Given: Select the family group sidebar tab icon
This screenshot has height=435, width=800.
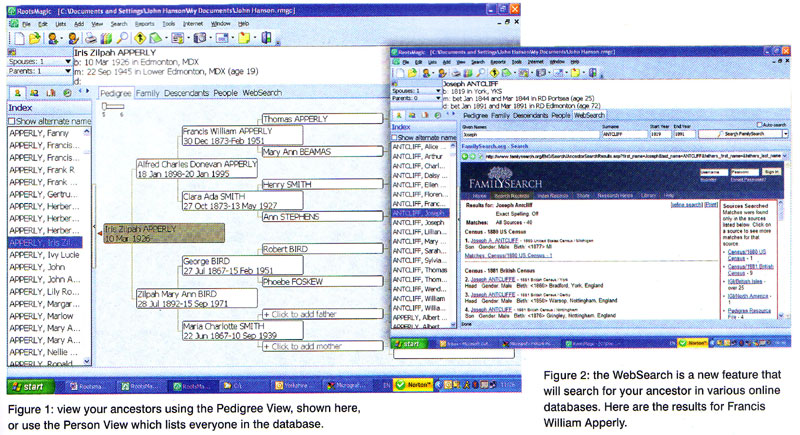Looking at the screenshot, I should click(x=34, y=93).
